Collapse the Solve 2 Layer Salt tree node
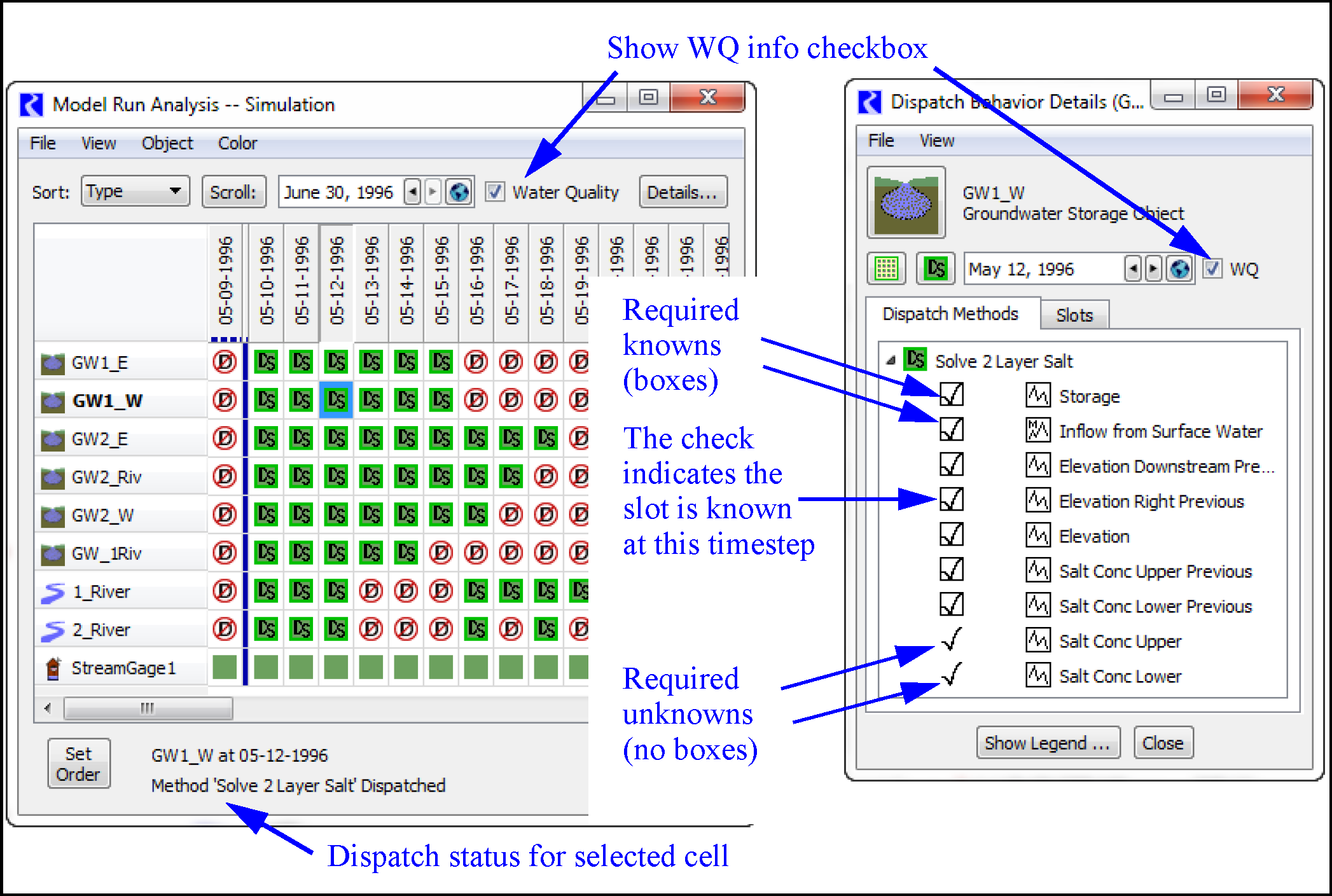The image size is (1332, 896). coord(891,361)
